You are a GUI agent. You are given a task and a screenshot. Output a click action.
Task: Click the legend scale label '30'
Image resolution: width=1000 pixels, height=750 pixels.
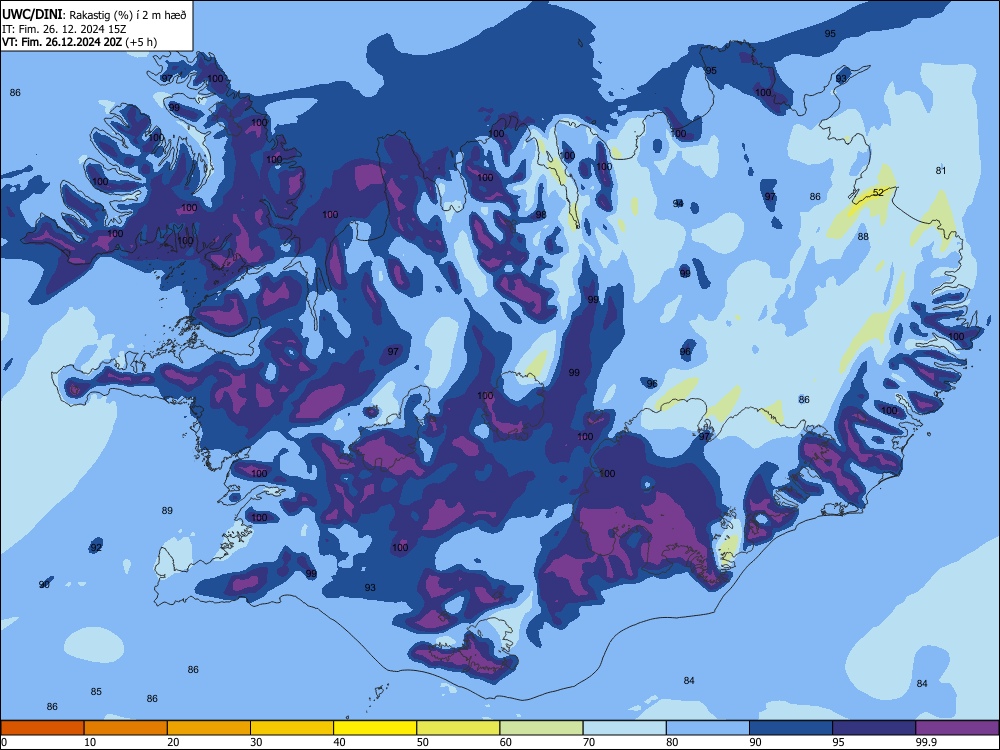(256, 742)
